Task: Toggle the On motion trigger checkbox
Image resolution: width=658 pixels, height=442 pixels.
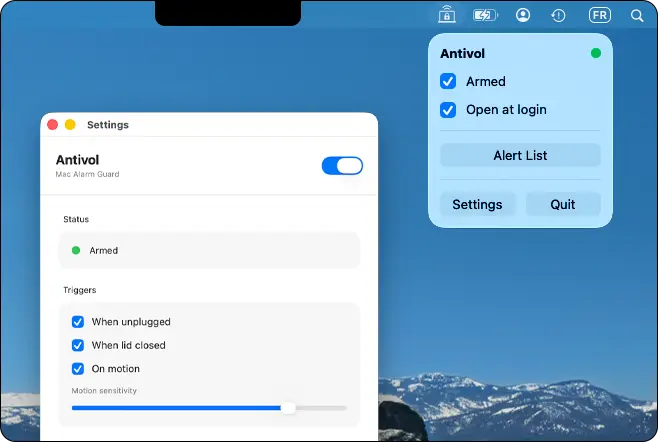Action: [78, 369]
